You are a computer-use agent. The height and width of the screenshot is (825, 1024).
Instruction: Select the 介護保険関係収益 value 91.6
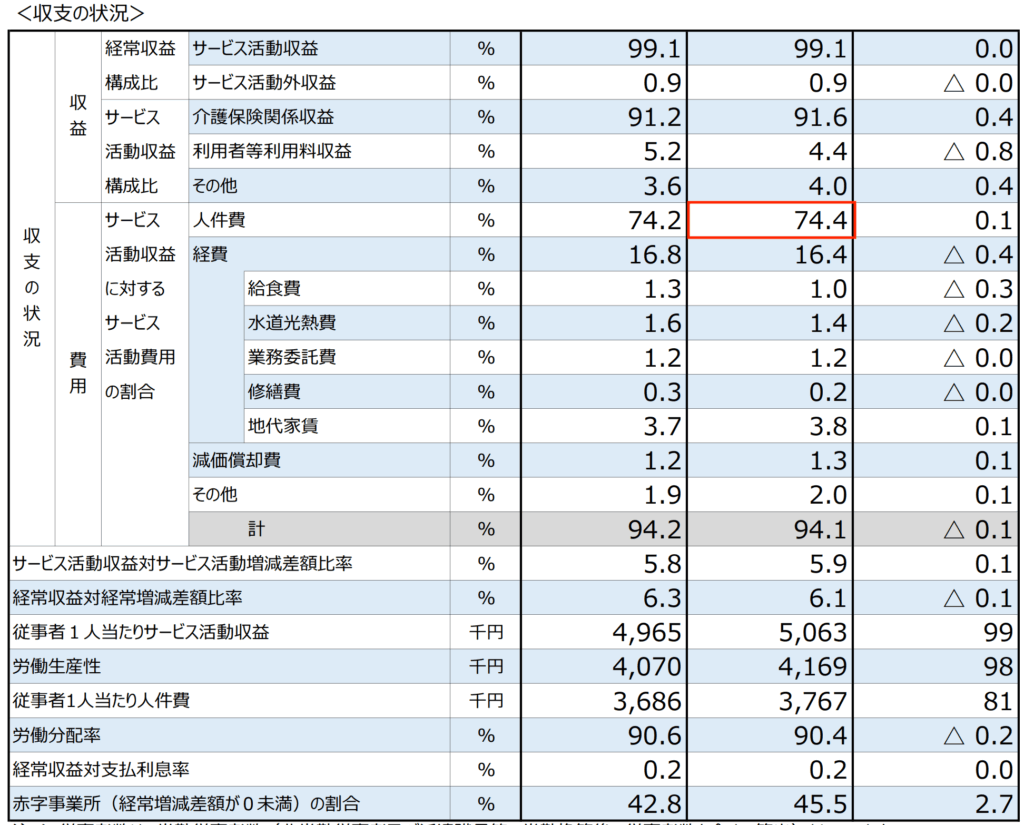pos(770,116)
